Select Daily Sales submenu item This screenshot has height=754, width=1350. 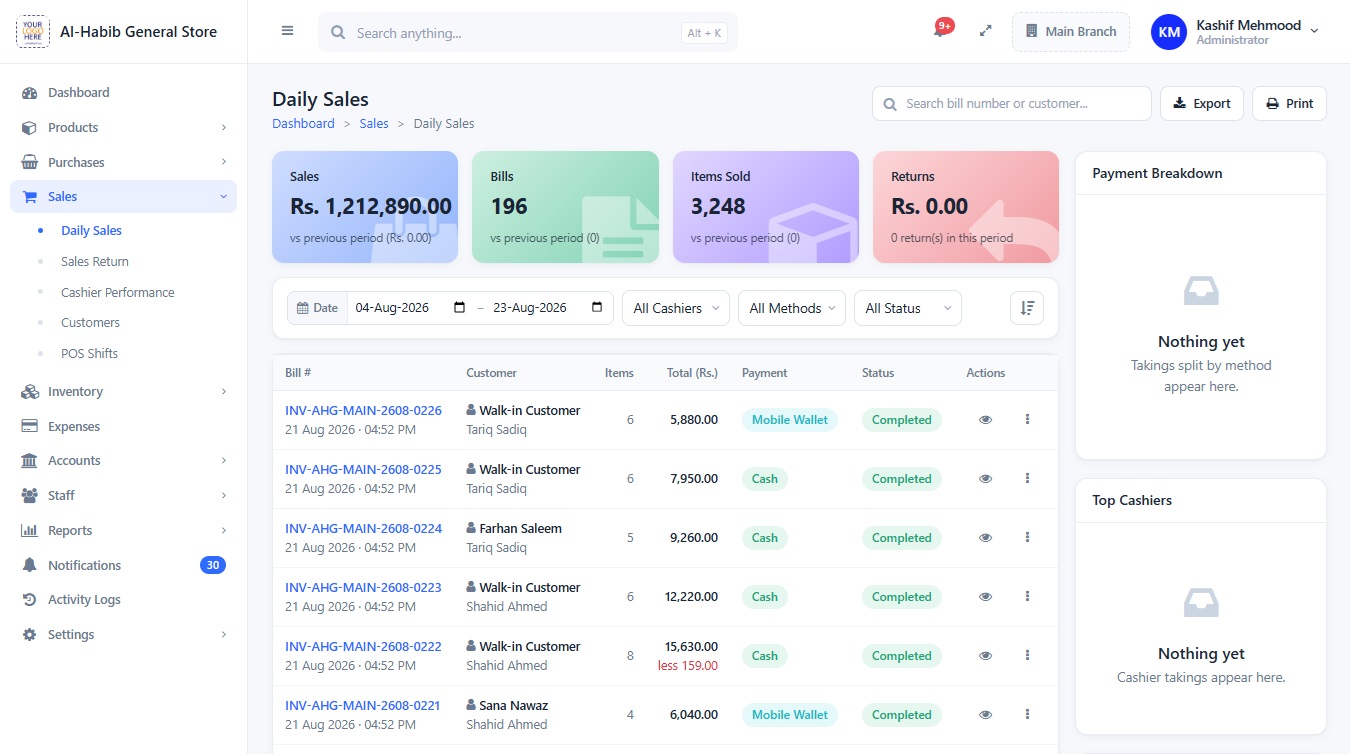coord(91,231)
